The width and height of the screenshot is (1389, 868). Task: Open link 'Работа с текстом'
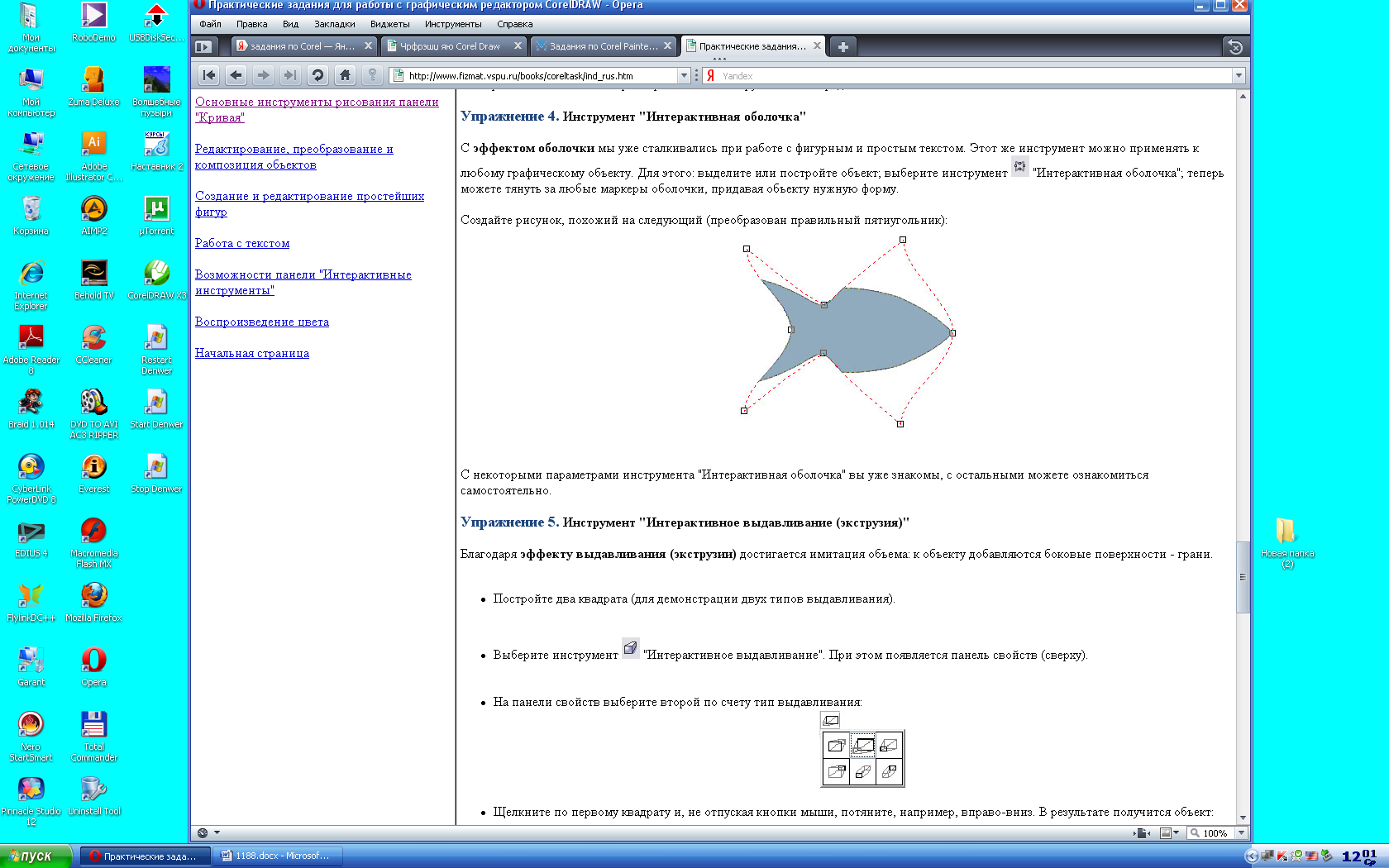(242, 243)
